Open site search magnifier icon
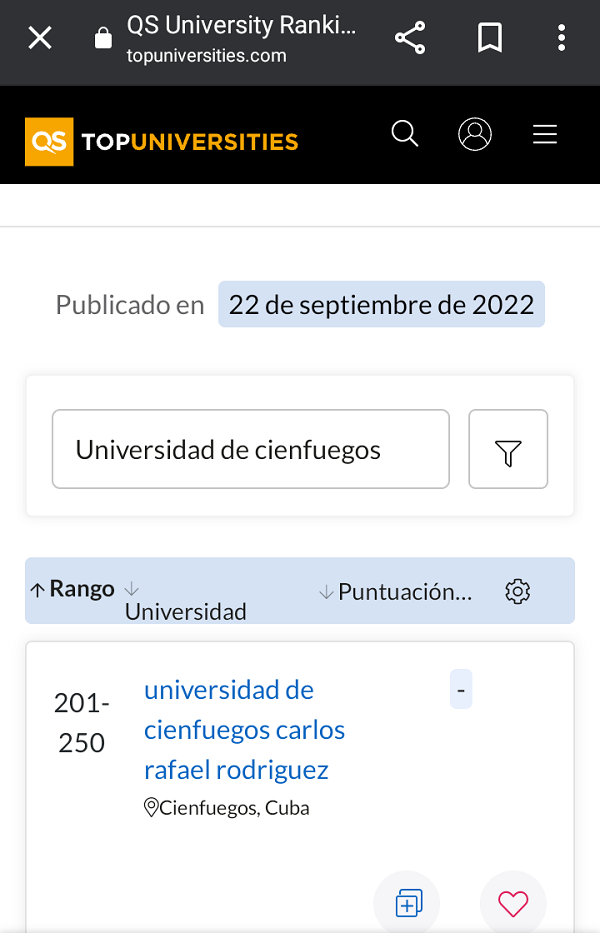Screen dimensions: 600x933 tap(405, 133)
